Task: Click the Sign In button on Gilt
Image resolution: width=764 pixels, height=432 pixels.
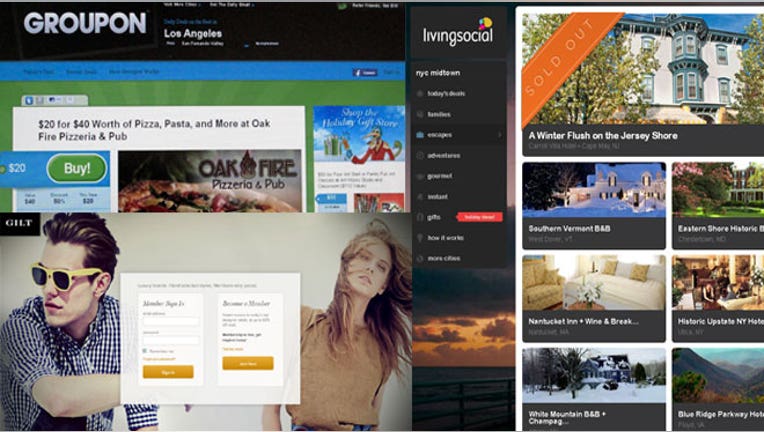Action: tap(168, 372)
